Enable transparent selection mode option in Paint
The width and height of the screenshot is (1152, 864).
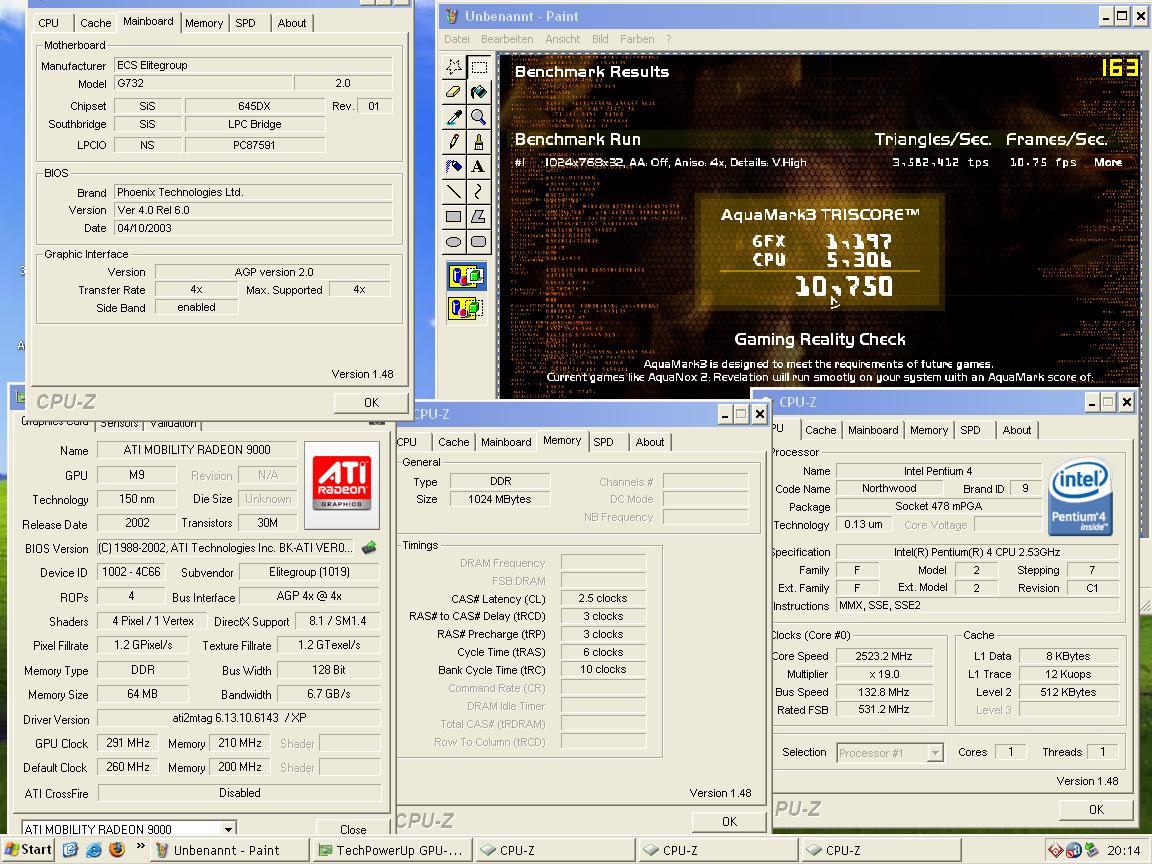click(x=467, y=307)
